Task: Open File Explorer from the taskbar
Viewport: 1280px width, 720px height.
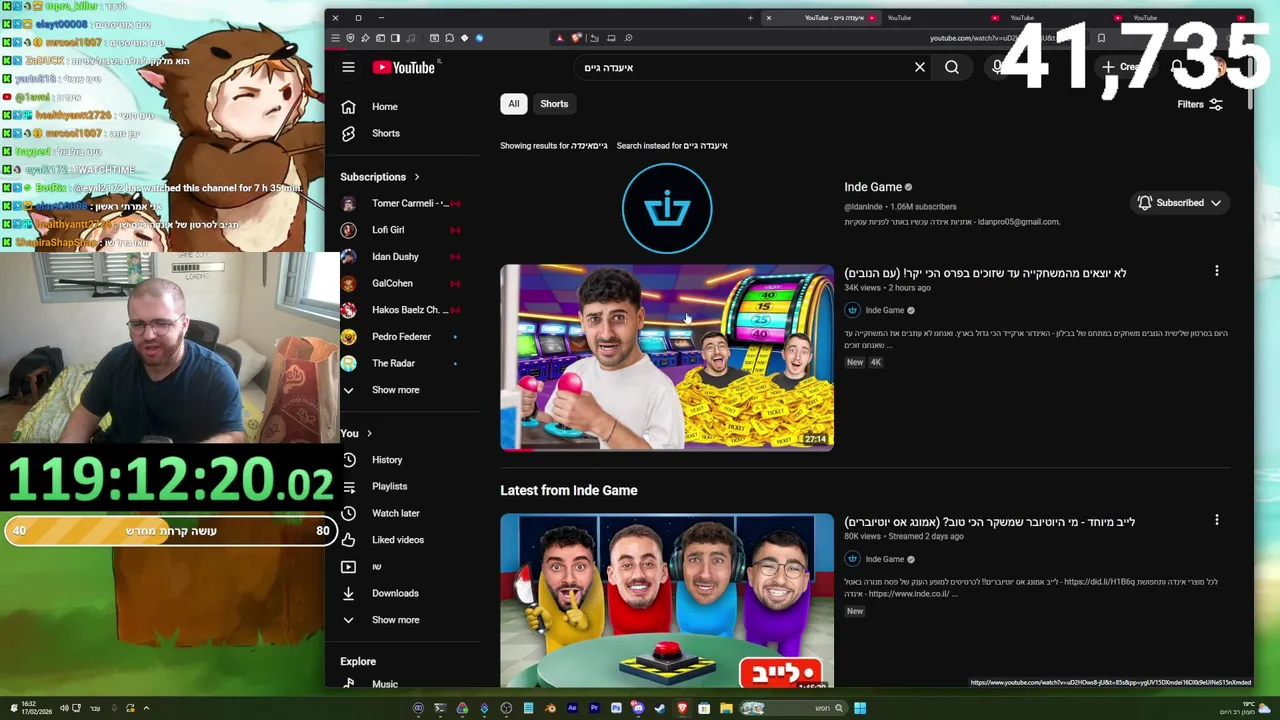Action: (726, 708)
